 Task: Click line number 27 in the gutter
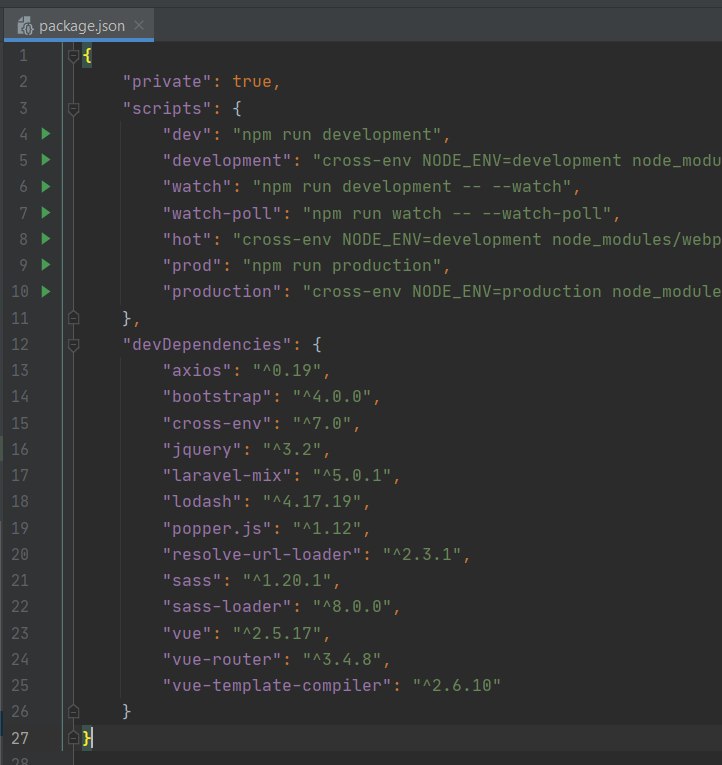[x=20, y=738]
